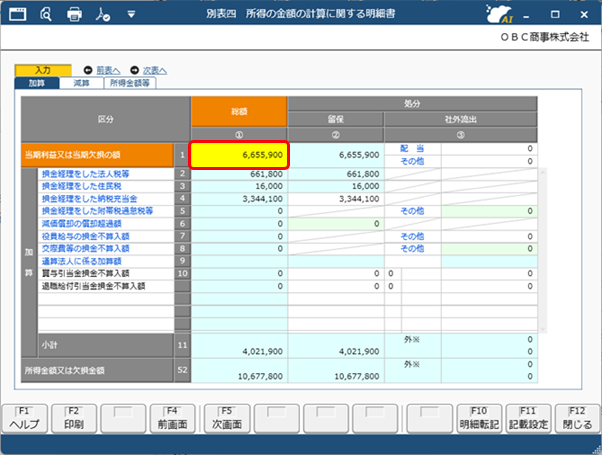Click the PDF export icon
602x455 pixels.
103,15
